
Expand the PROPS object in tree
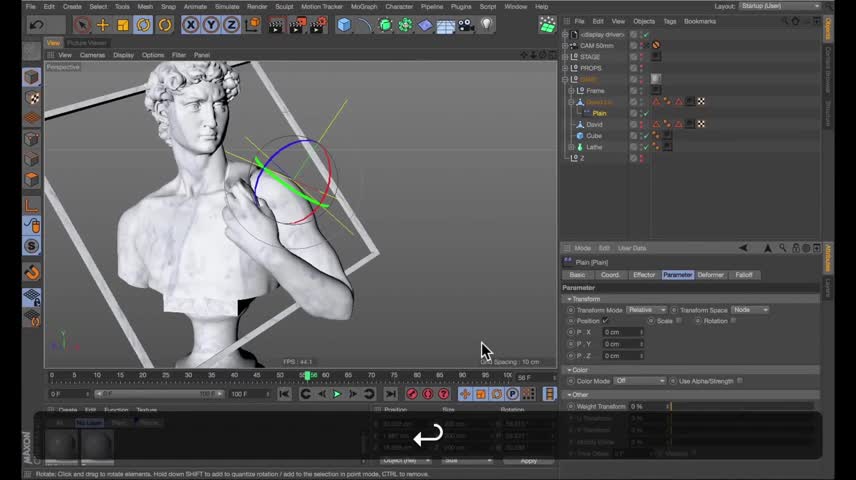(x=565, y=68)
